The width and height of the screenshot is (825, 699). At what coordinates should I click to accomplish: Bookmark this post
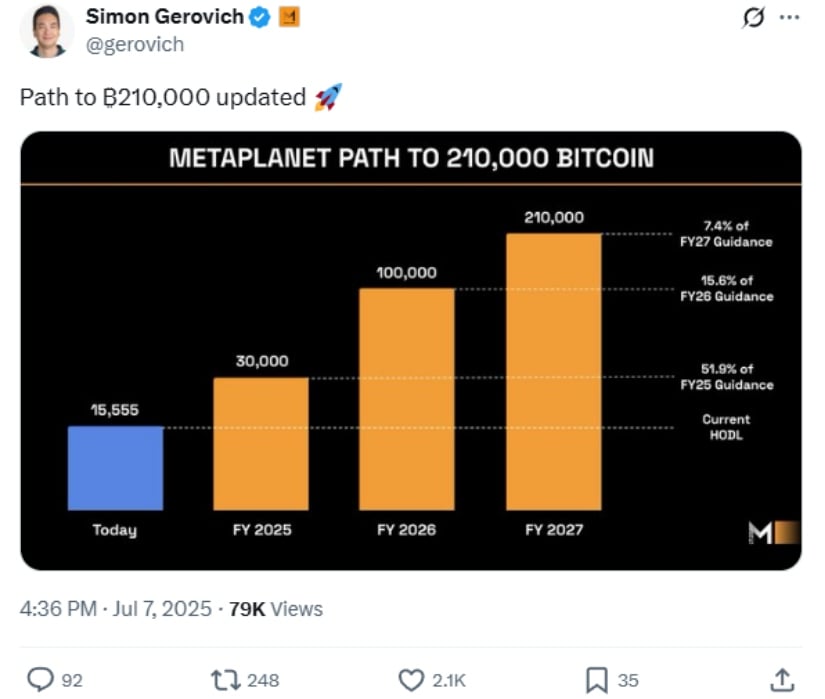coord(597,680)
